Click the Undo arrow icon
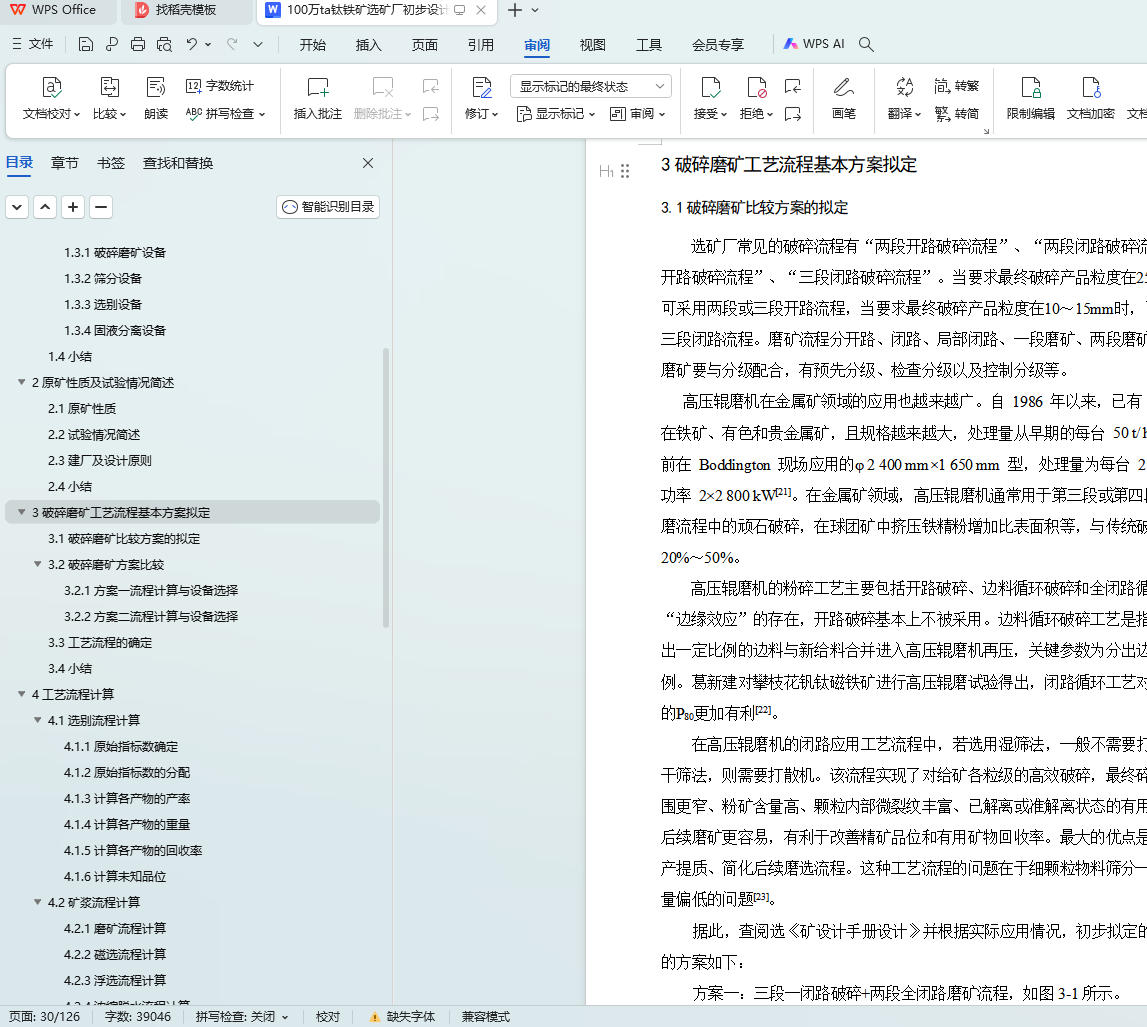Image resolution: width=1147 pixels, height=1027 pixels. click(192, 45)
